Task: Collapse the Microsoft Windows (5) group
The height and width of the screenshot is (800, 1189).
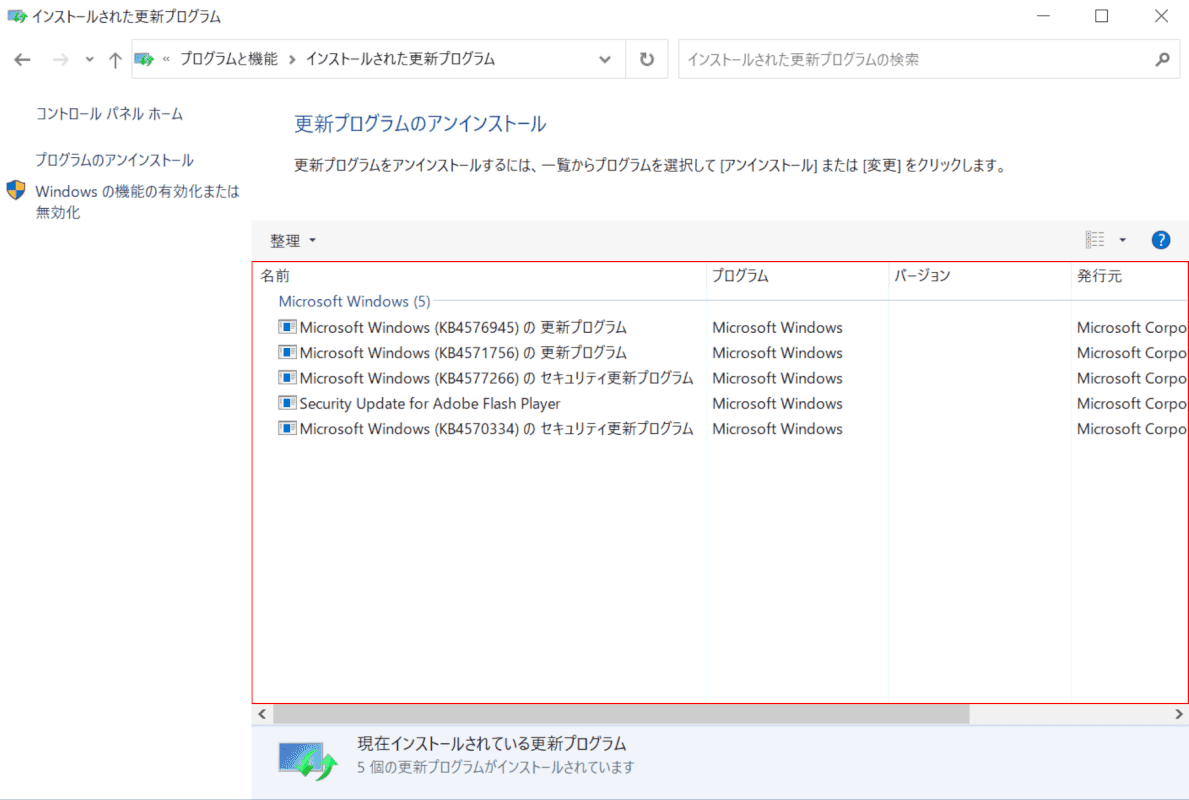Action: [354, 302]
